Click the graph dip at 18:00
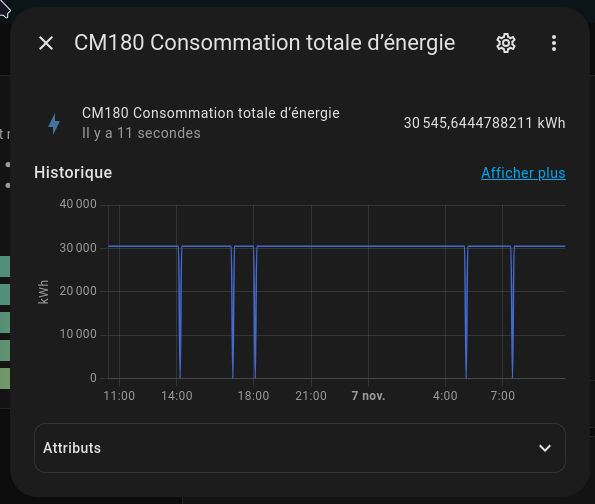The width and height of the screenshot is (595, 504). (255, 312)
